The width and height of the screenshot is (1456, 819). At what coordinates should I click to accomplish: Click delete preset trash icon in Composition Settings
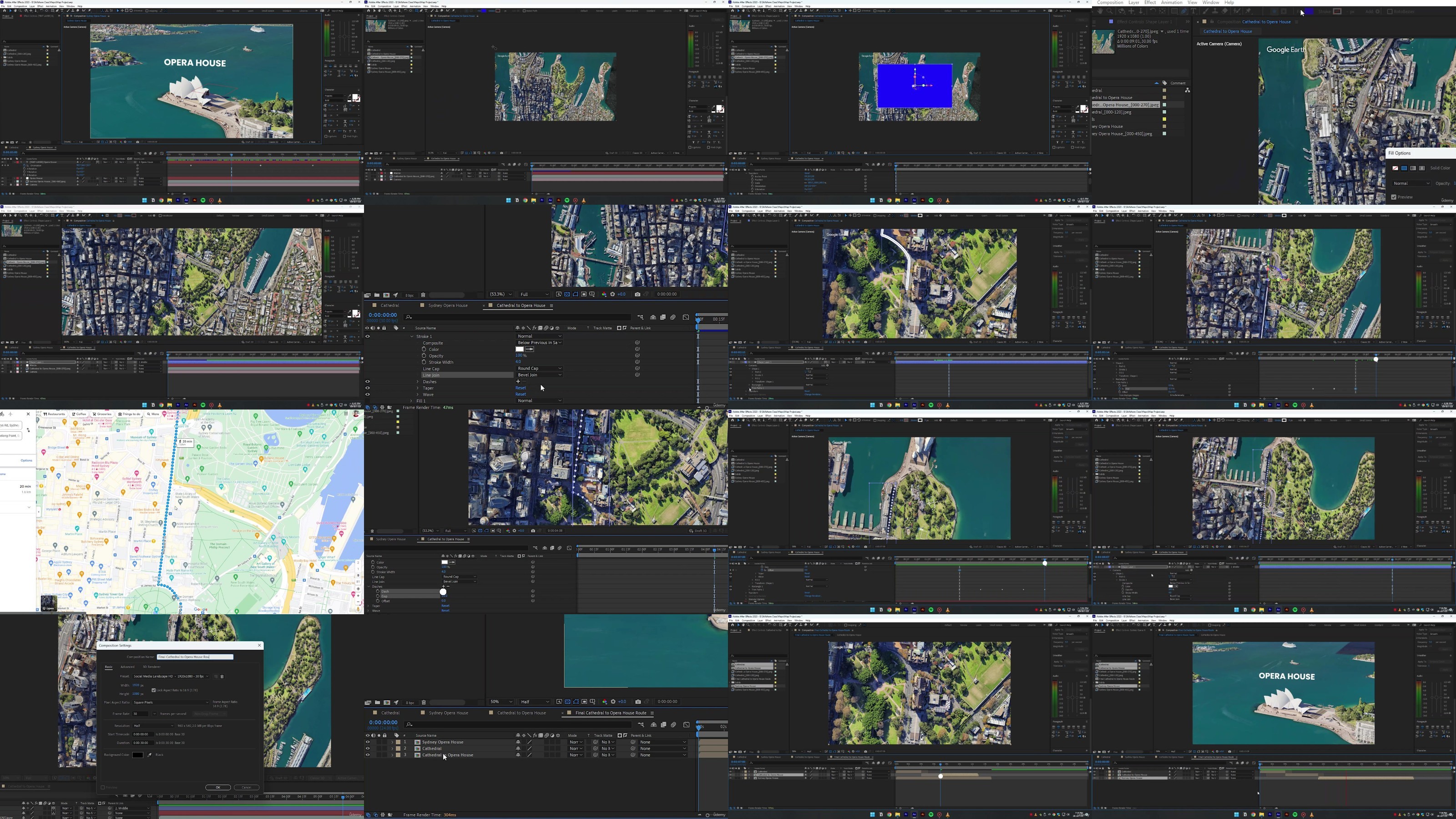222,676
